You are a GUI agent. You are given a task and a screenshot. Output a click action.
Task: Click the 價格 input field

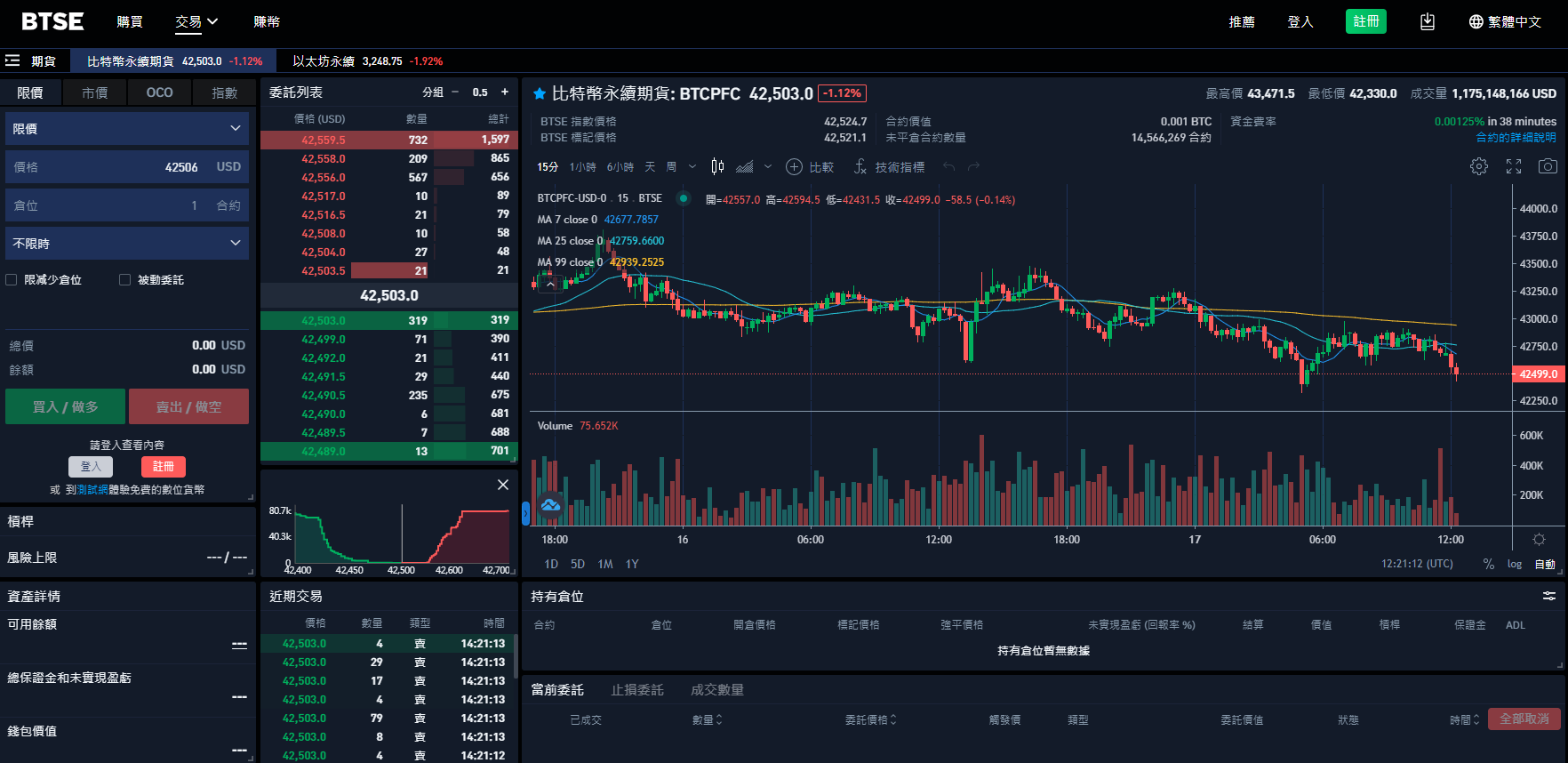tap(127, 167)
